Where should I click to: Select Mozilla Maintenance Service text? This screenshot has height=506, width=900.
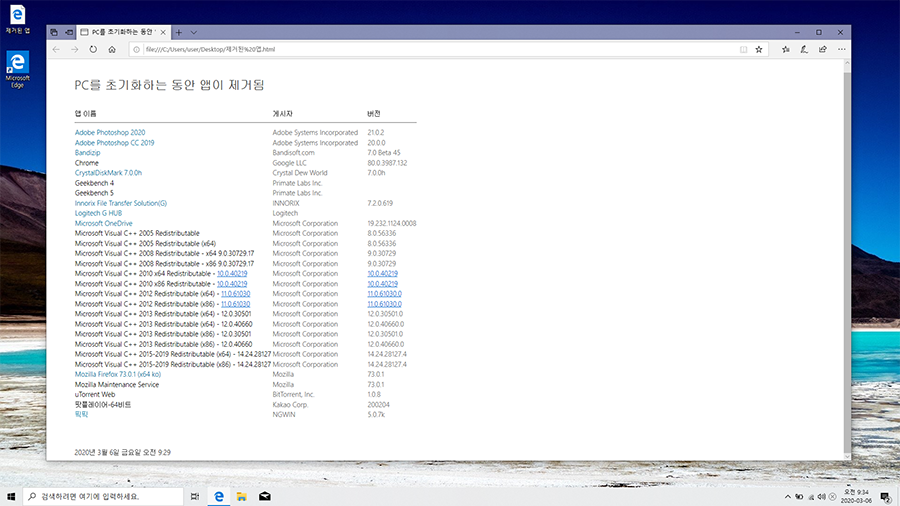coord(117,384)
